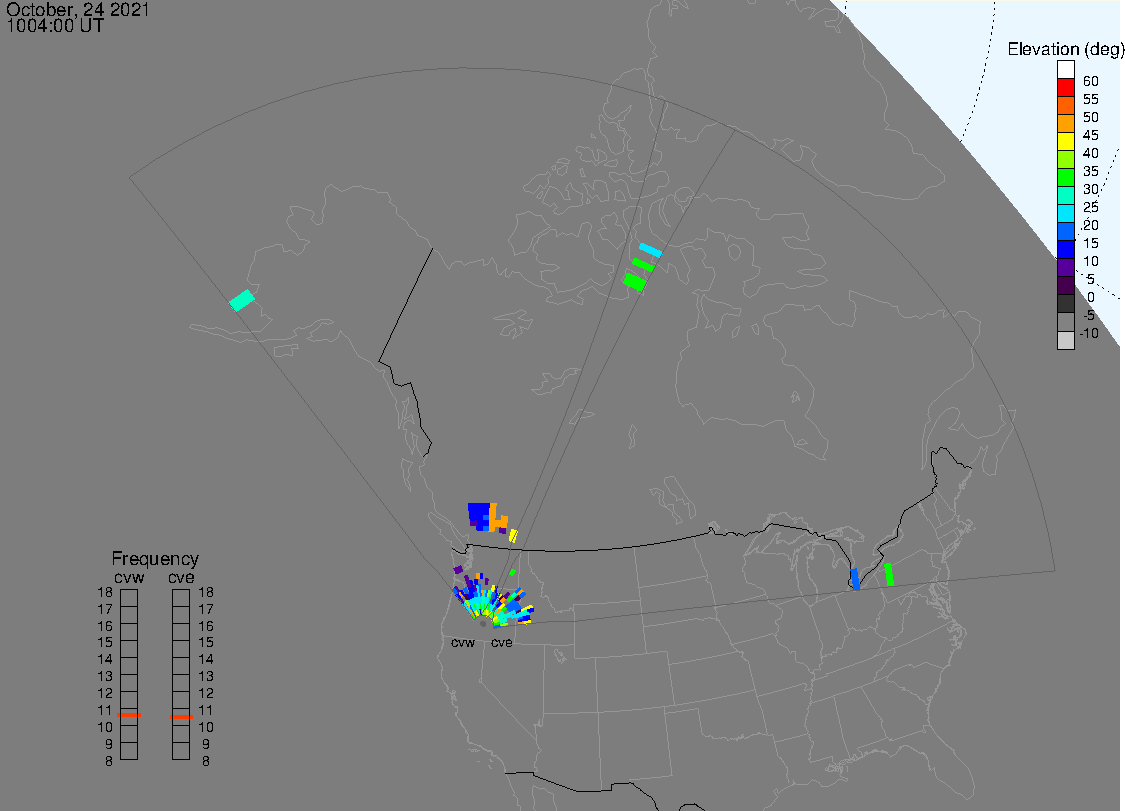Click the 'Frequency' panel heading
Screen dimensions: 1125x811
(155, 558)
